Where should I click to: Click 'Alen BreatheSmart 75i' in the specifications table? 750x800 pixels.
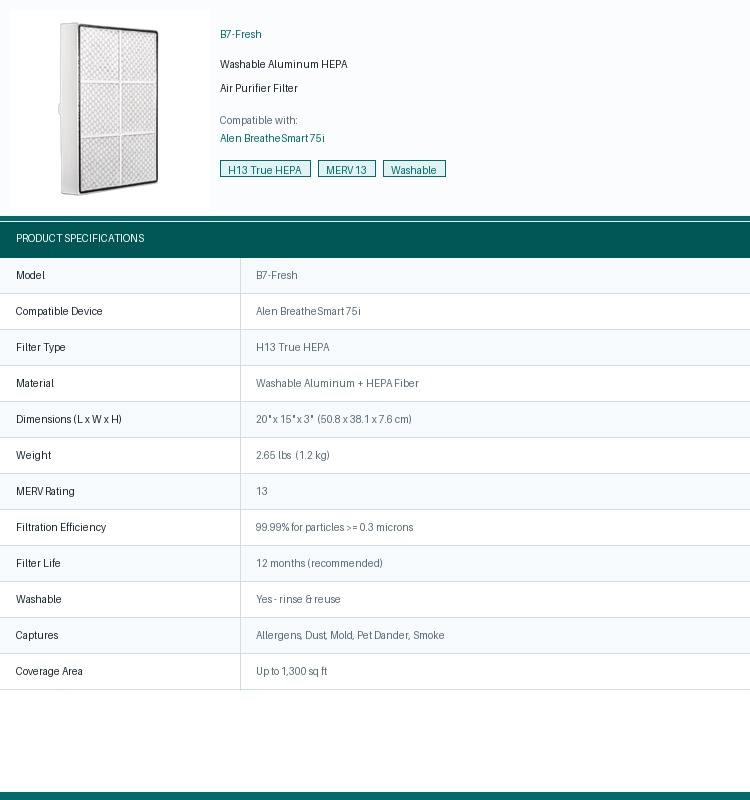pos(308,311)
